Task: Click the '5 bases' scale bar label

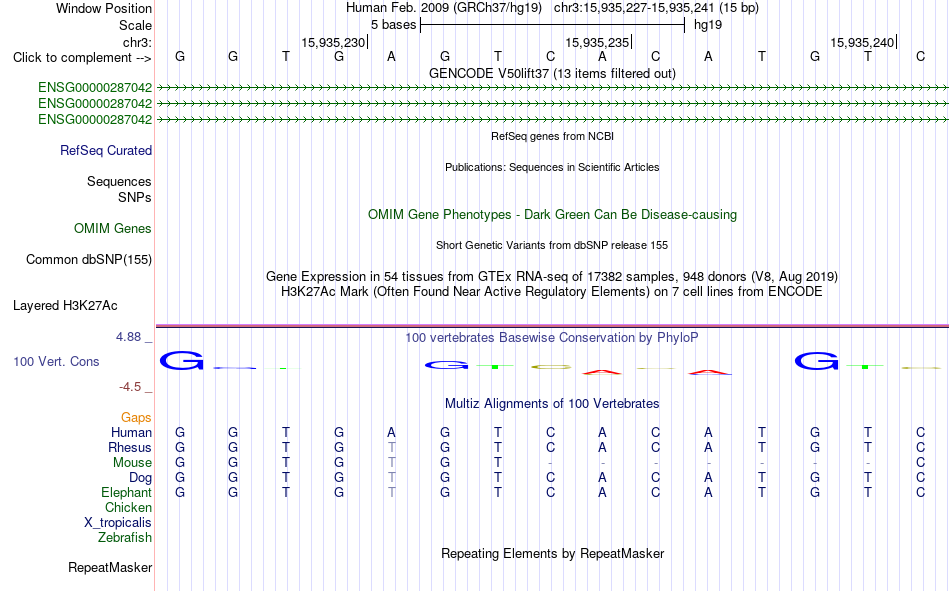Action: pyautogui.click(x=394, y=25)
